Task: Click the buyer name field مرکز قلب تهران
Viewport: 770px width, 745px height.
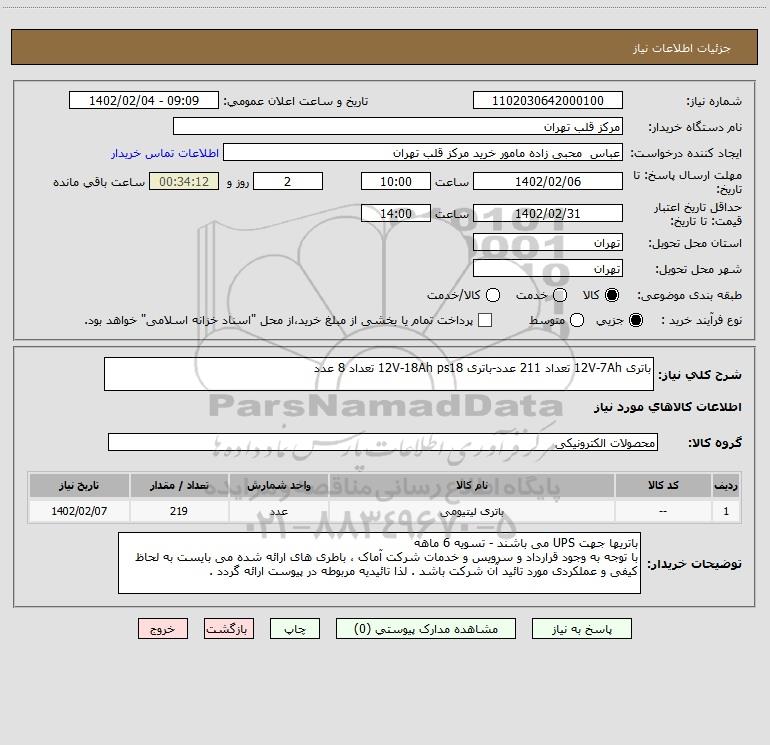Action: (x=398, y=126)
